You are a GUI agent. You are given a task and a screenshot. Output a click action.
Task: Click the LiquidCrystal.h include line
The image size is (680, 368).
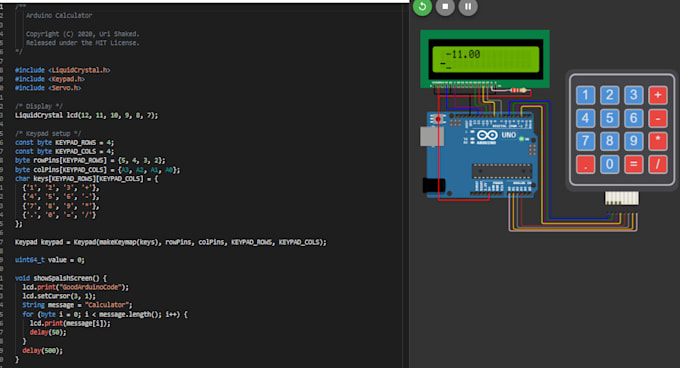pyautogui.click(x=62, y=70)
